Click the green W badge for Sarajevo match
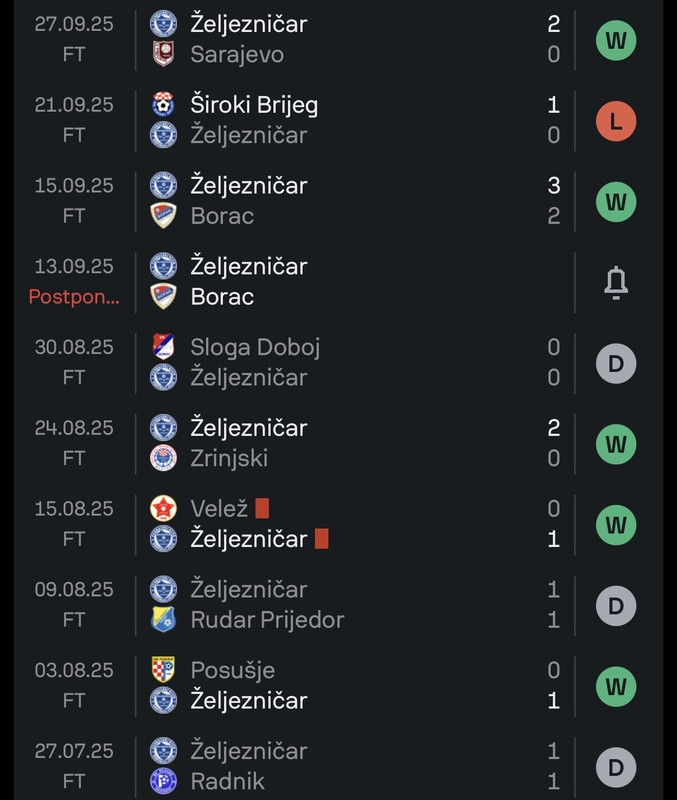Screen dimensions: 677x800 pos(616,40)
